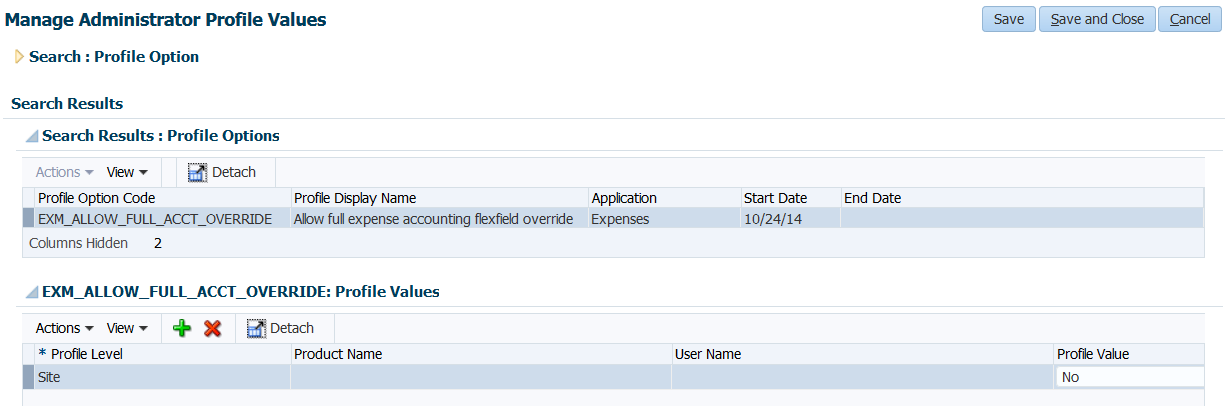Detach the Profile Values table
1231x406 pixels.
[280, 328]
